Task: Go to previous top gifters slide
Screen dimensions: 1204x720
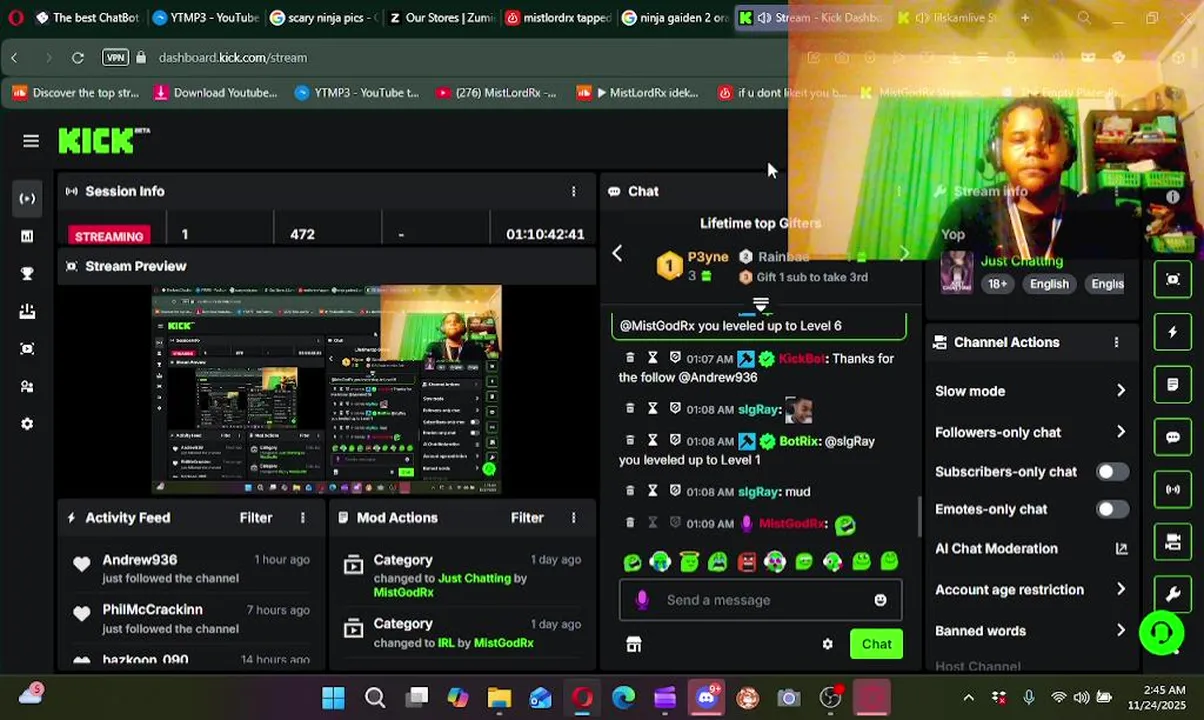Action: point(617,254)
